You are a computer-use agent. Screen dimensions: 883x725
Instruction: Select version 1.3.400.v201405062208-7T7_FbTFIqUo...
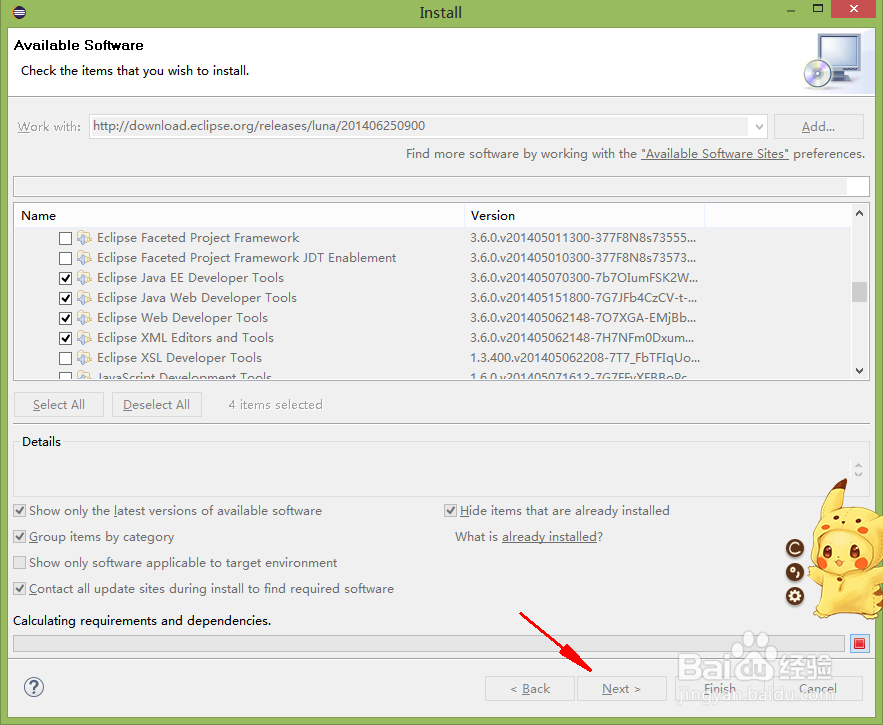coord(585,358)
